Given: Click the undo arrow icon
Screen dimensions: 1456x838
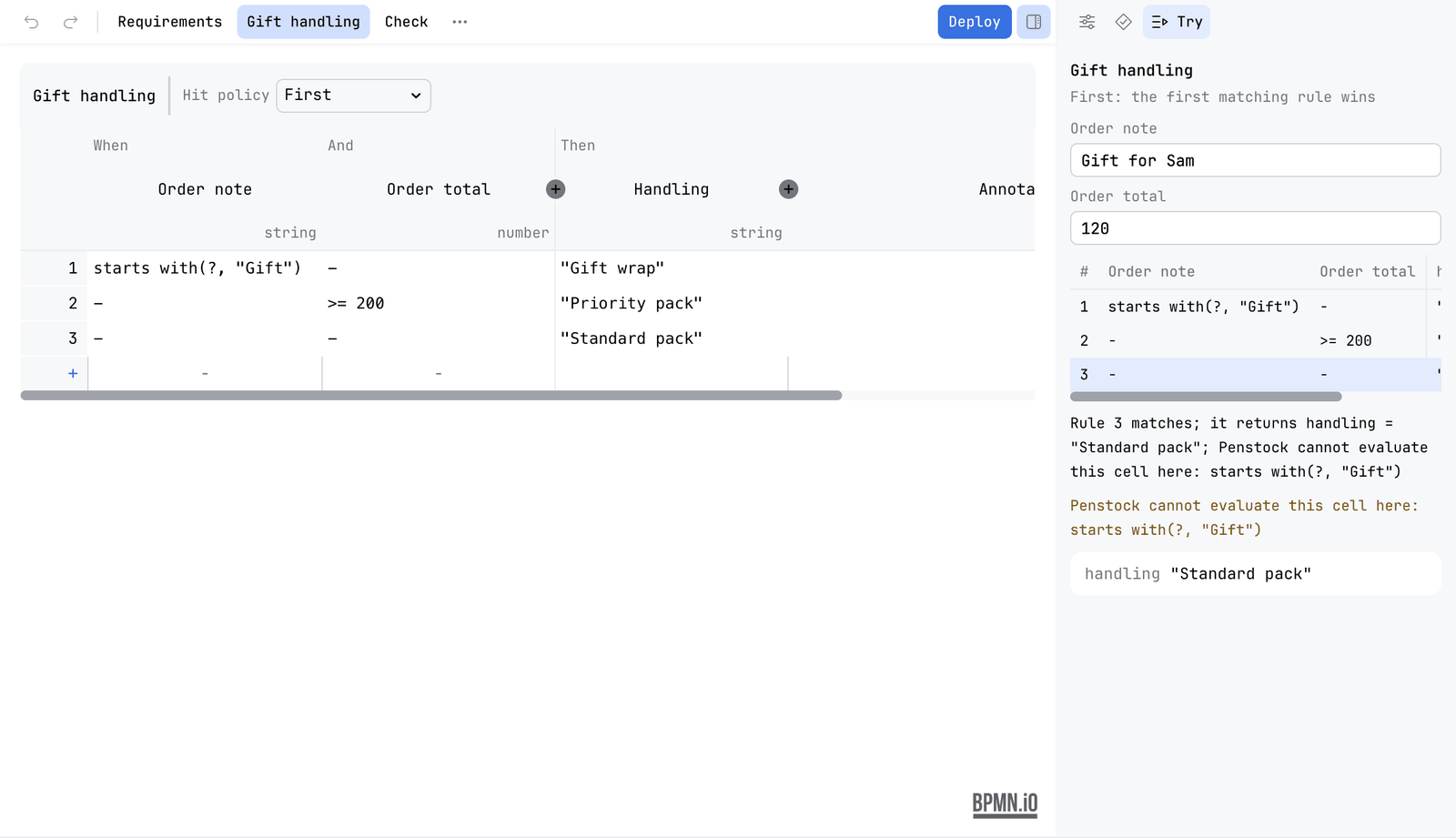Looking at the screenshot, I should click(32, 22).
